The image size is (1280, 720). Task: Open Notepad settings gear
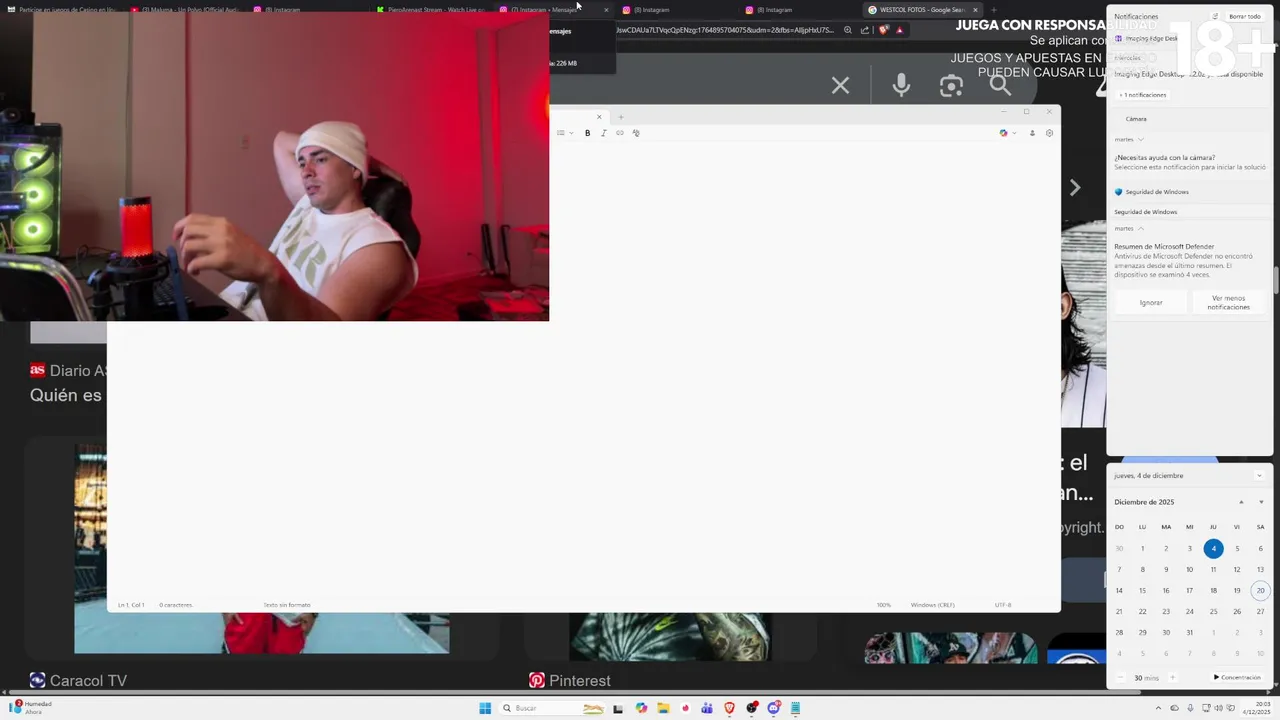(x=1049, y=133)
